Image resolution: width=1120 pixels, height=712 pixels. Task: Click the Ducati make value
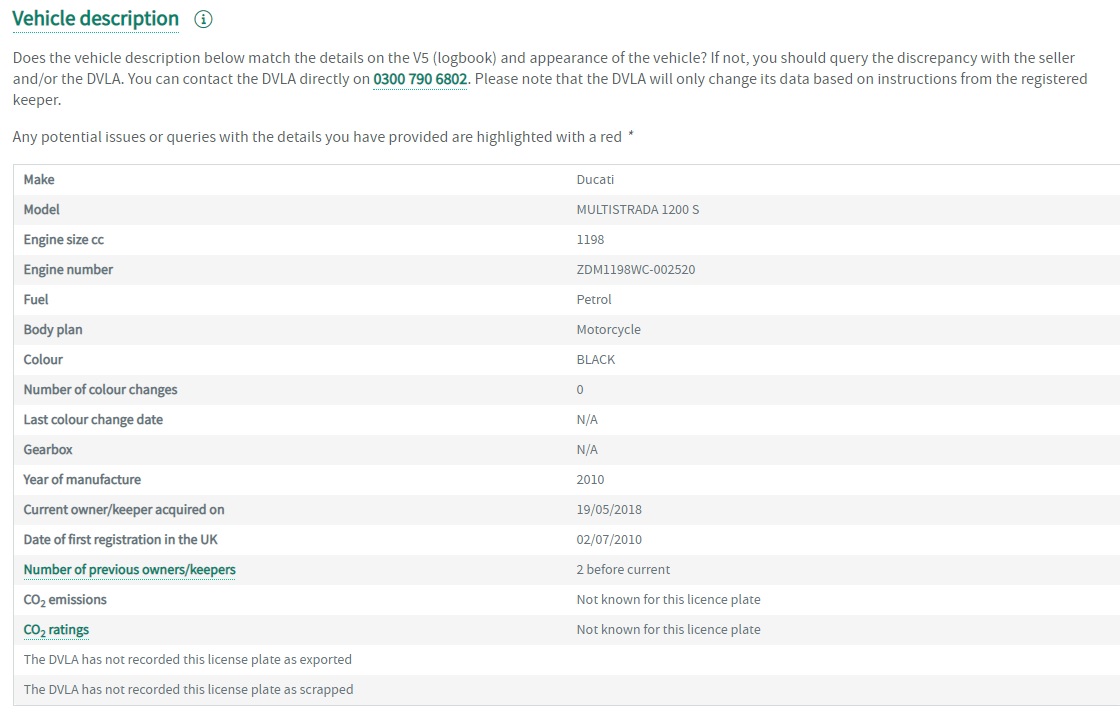coord(595,180)
